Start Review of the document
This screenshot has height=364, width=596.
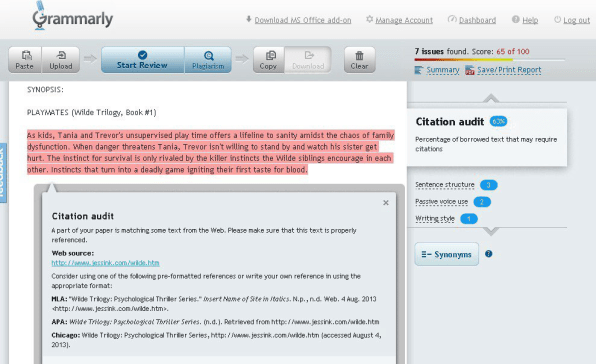[143, 60]
